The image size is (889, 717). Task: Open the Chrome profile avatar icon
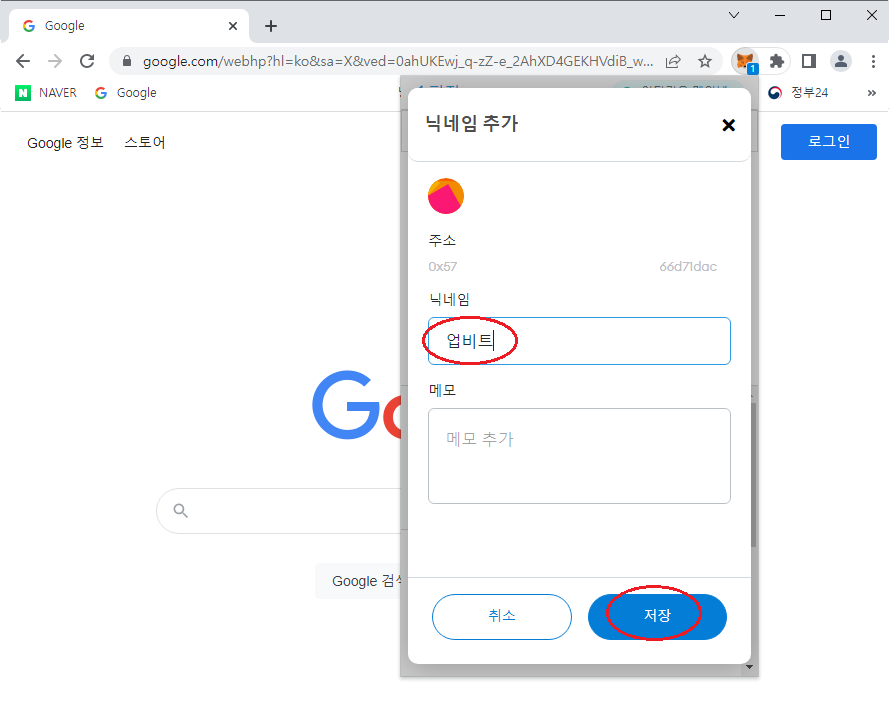click(x=841, y=61)
